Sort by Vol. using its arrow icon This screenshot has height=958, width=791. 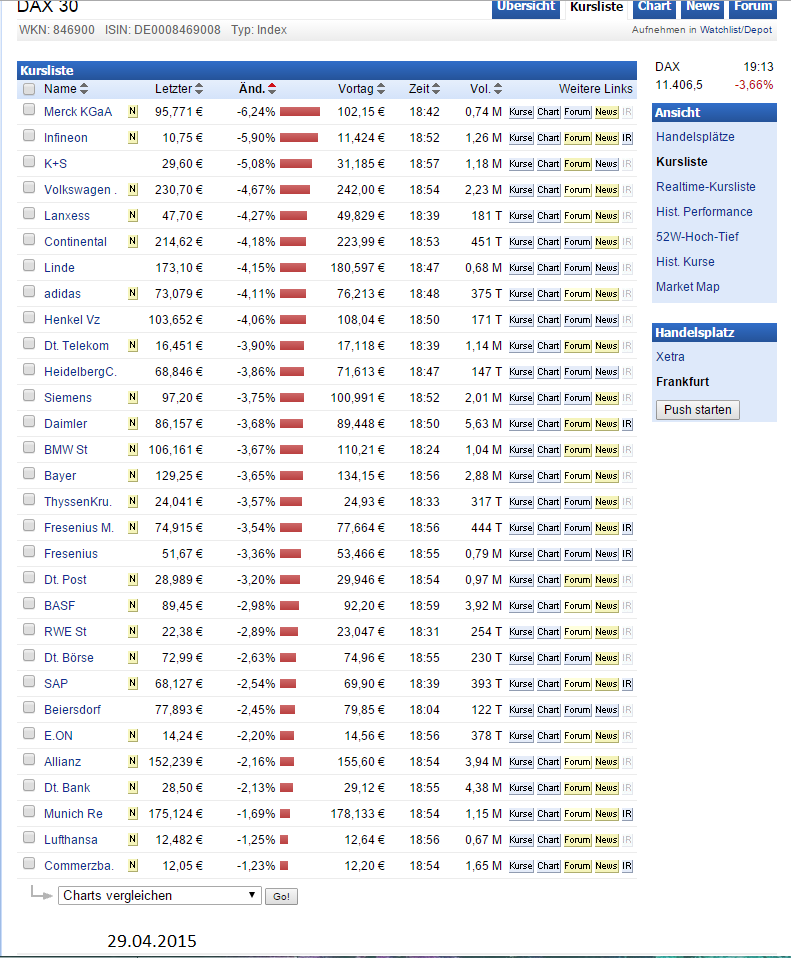coord(498,89)
